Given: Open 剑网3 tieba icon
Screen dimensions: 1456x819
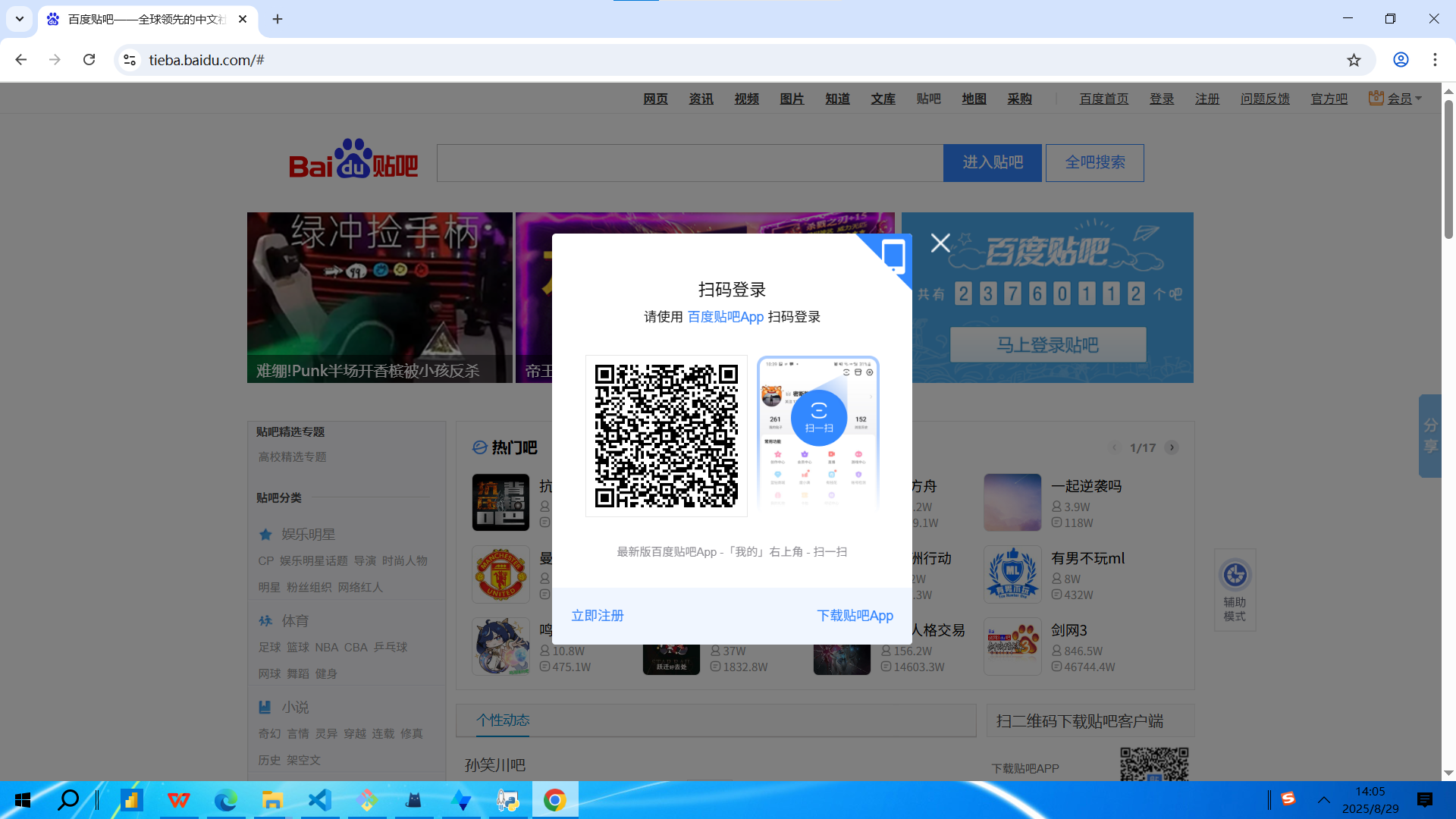Looking at the screenshot, I should point(1012,647).
